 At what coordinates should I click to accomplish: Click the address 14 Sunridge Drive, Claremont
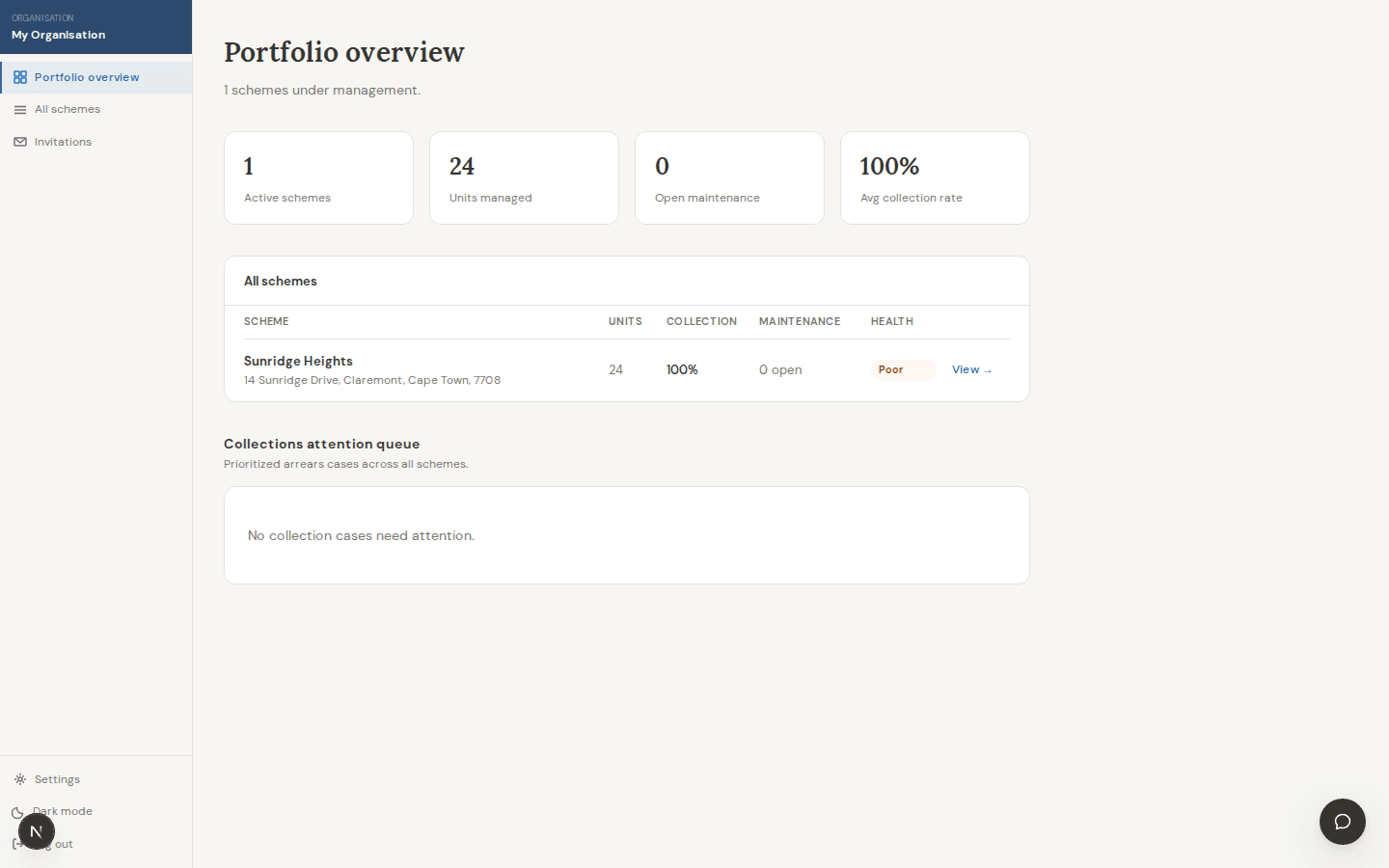(x=372, y=380)
